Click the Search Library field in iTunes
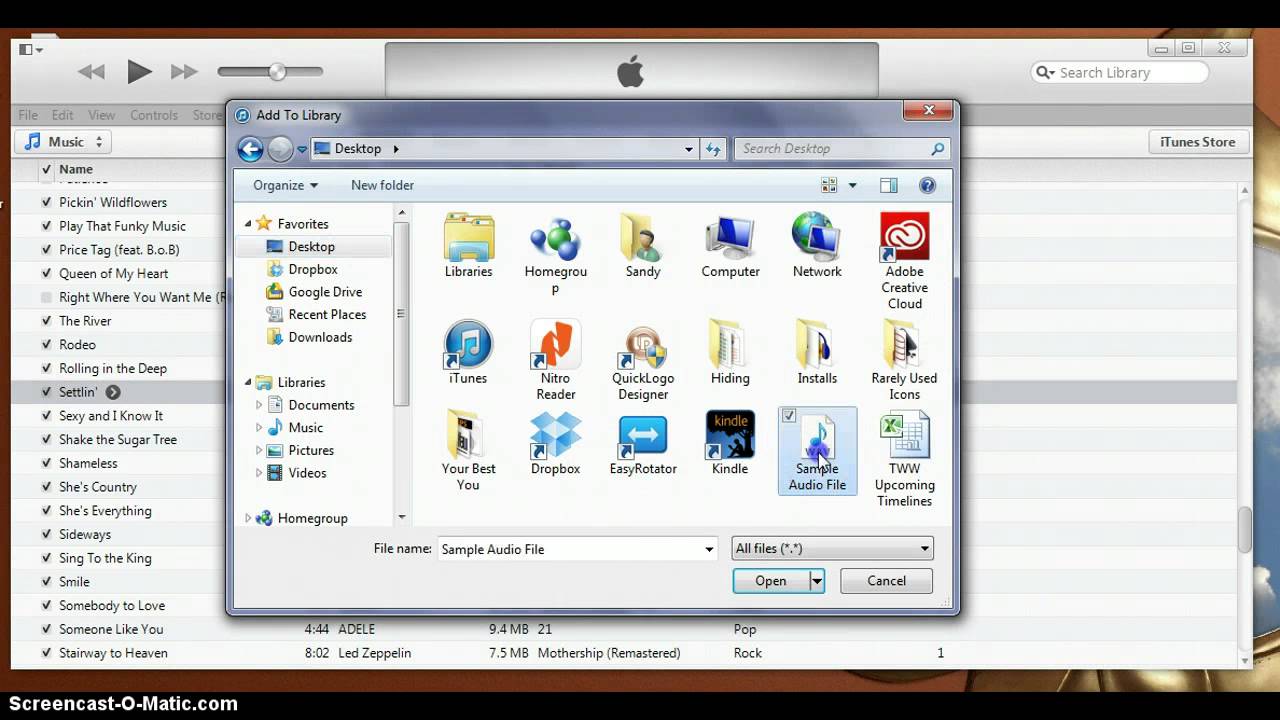Image resolution: width=1280 pixels, height=720 pixels. 1119,73
